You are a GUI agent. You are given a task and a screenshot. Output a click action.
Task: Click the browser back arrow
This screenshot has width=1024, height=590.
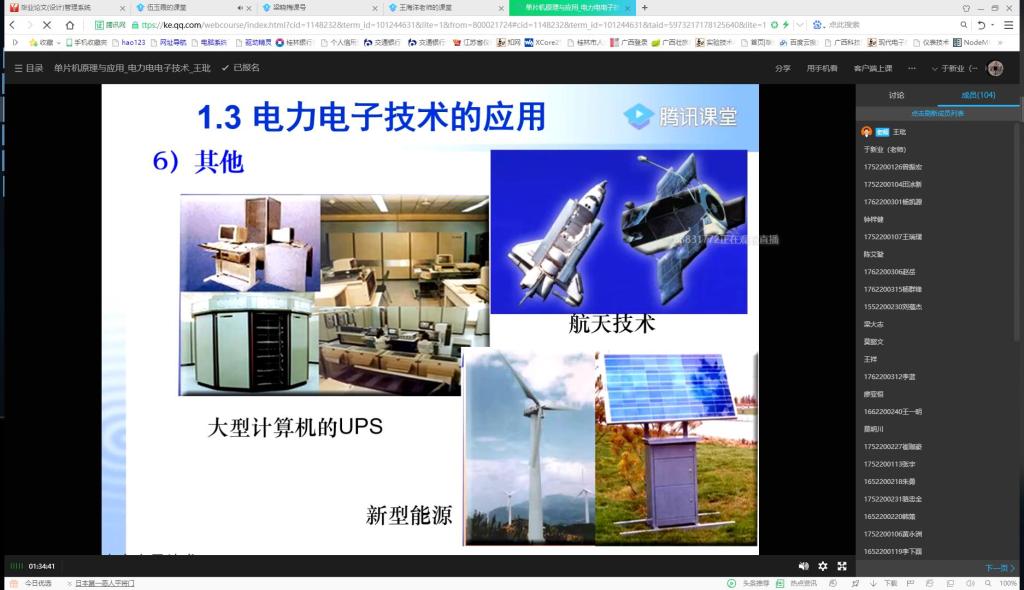point(13,25)
